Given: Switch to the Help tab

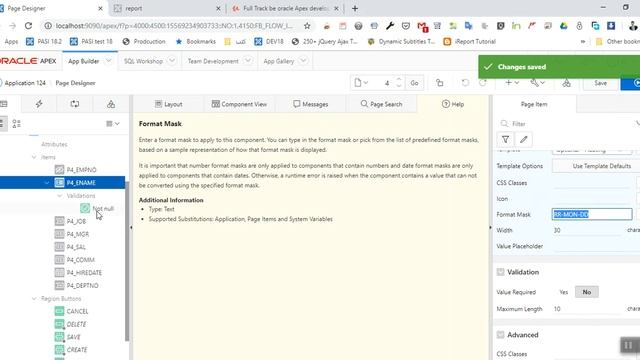Looking at the screenshot, I should 453,104.
